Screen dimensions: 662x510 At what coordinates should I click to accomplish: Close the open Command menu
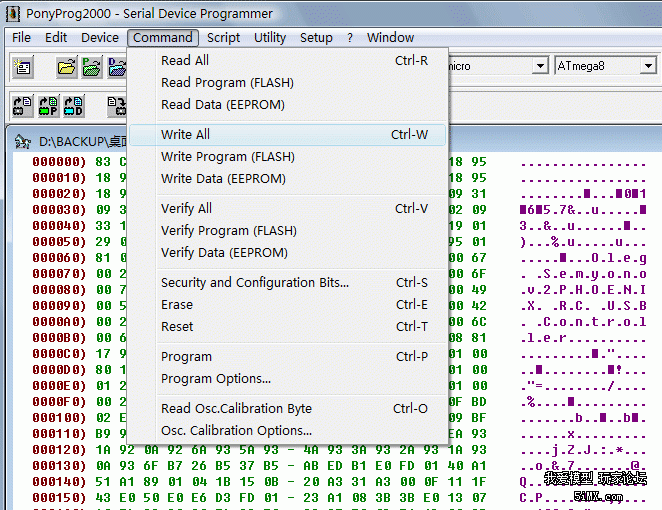163,38
